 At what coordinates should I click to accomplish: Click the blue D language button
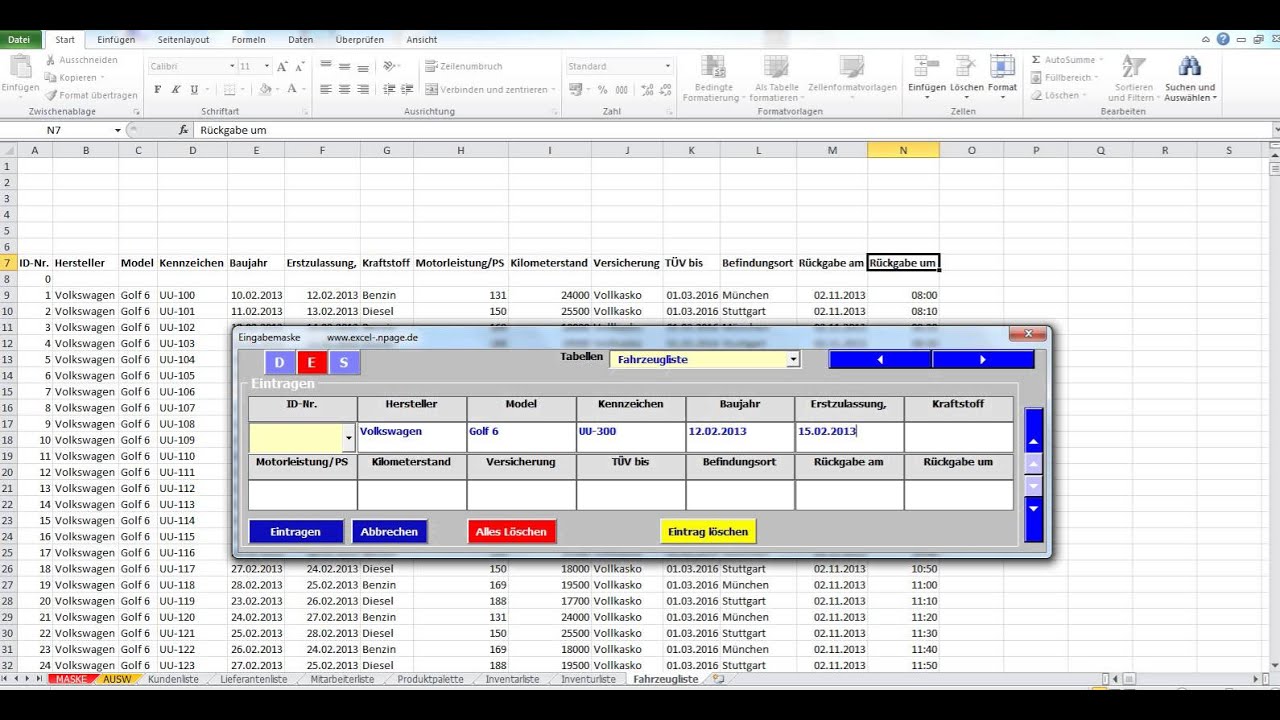coord(280,362)
